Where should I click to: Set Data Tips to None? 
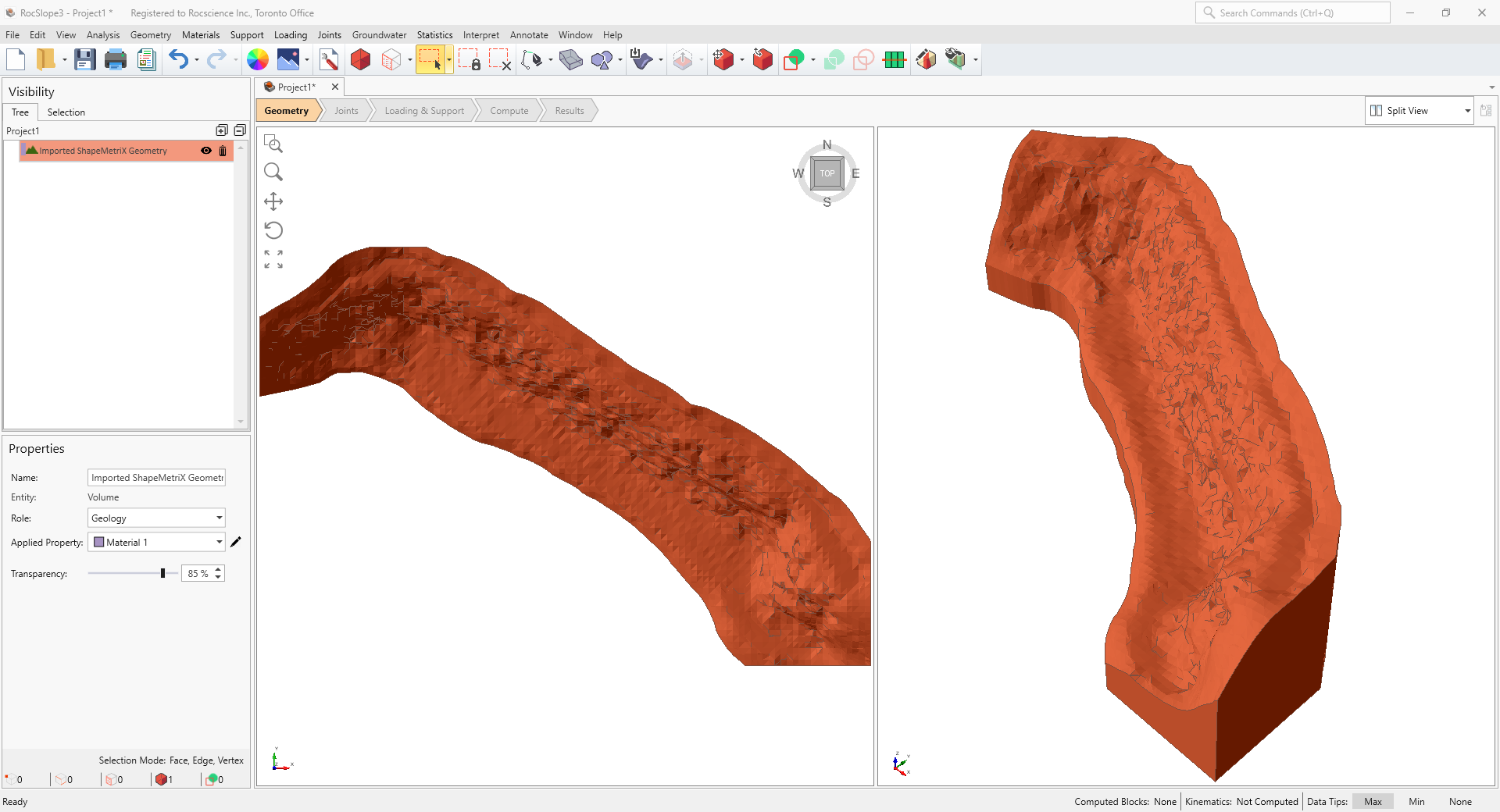pyautogui.click(x=1459, y=802)
